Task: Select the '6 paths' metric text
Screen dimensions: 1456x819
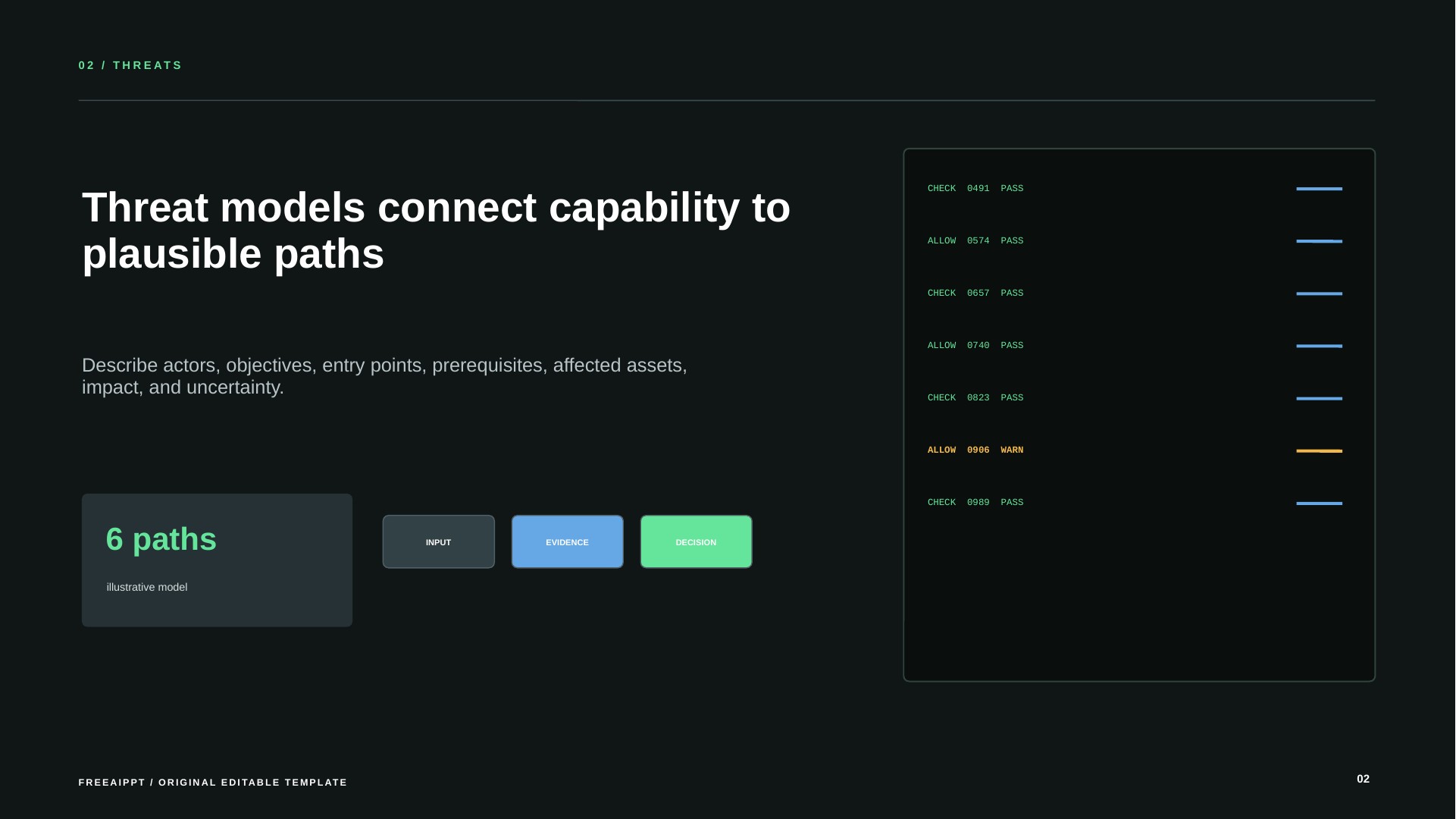Action: 161,539
